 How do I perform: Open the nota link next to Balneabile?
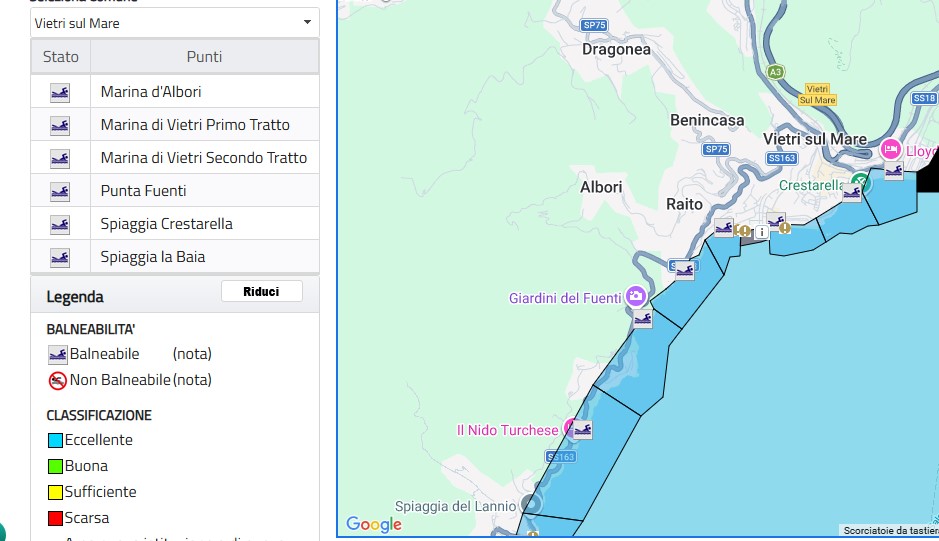point(192,354)
